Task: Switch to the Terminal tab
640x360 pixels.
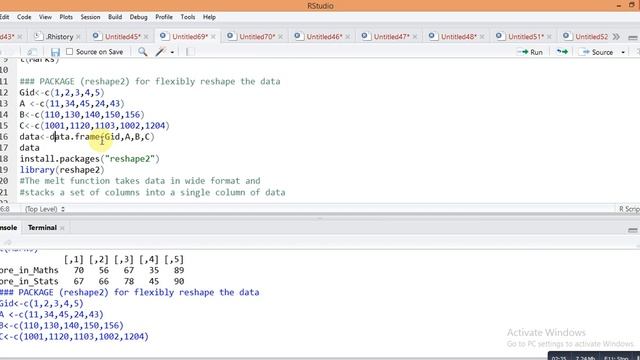Action: pos(42,228)
